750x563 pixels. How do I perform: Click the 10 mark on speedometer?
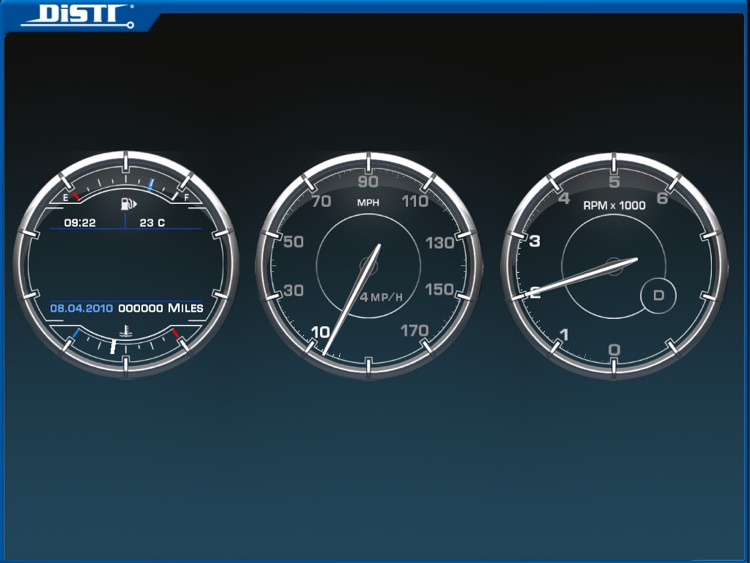click(x=320, y=331)
